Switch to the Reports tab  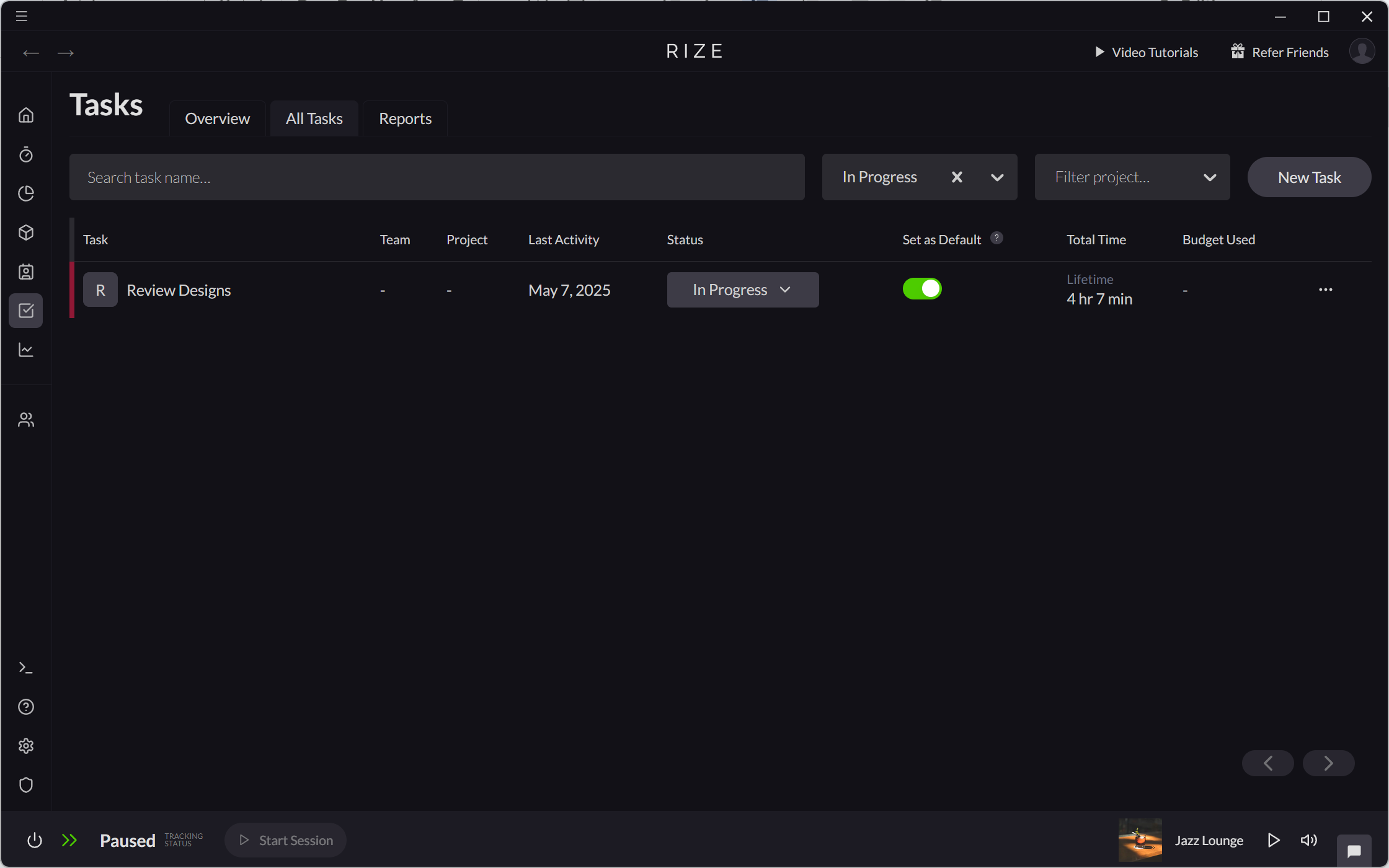coord(404,118)
